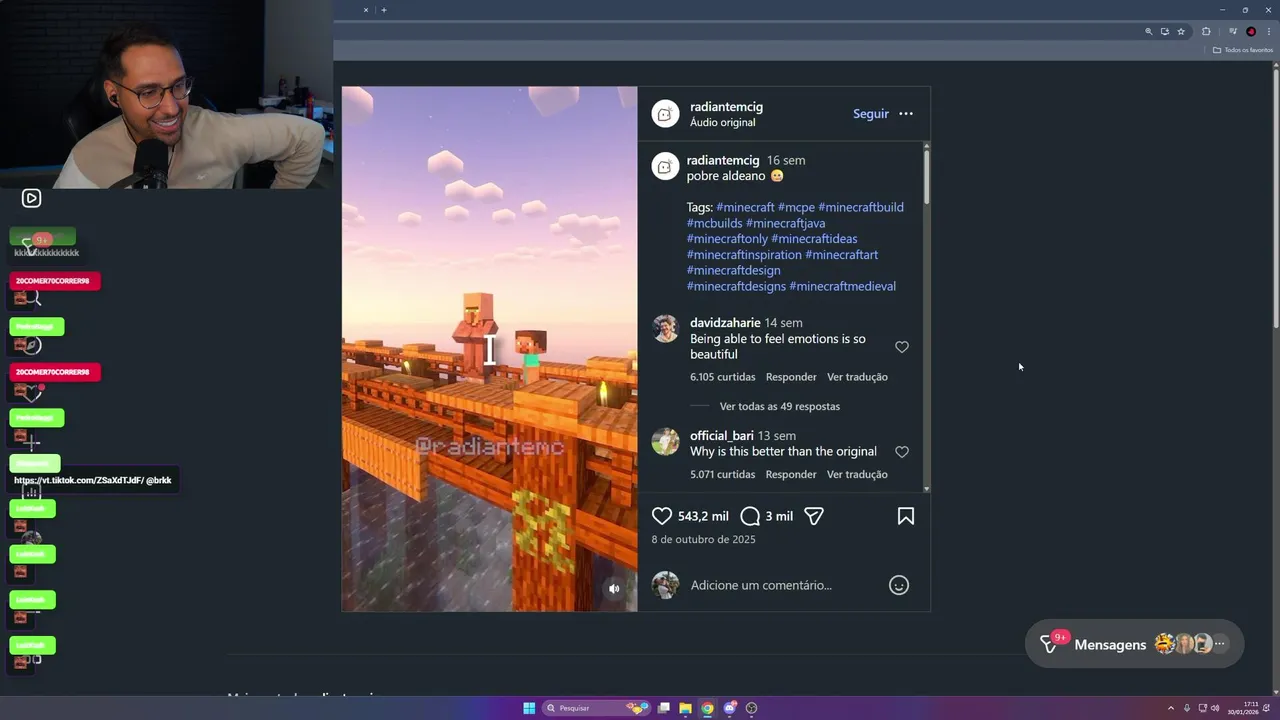Click the comments panel scrollbar
The image size is (1280, 720).
[927, 176]
